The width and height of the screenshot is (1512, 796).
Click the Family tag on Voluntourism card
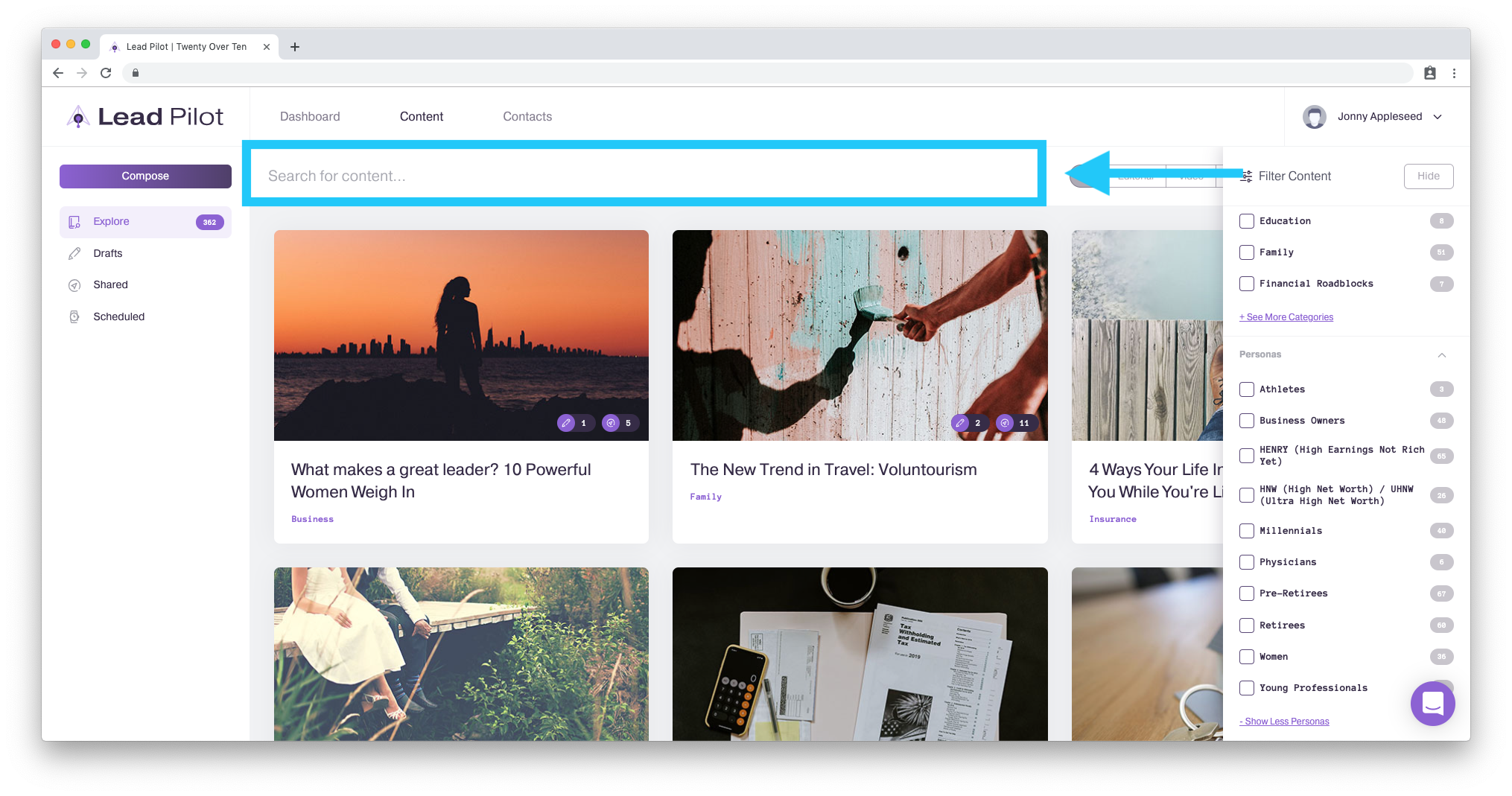[705, 497]
